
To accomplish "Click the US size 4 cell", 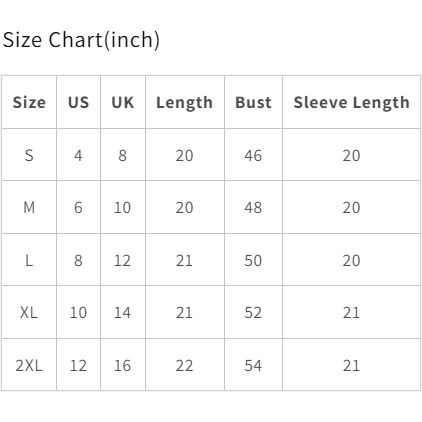I will coord(78,155).
